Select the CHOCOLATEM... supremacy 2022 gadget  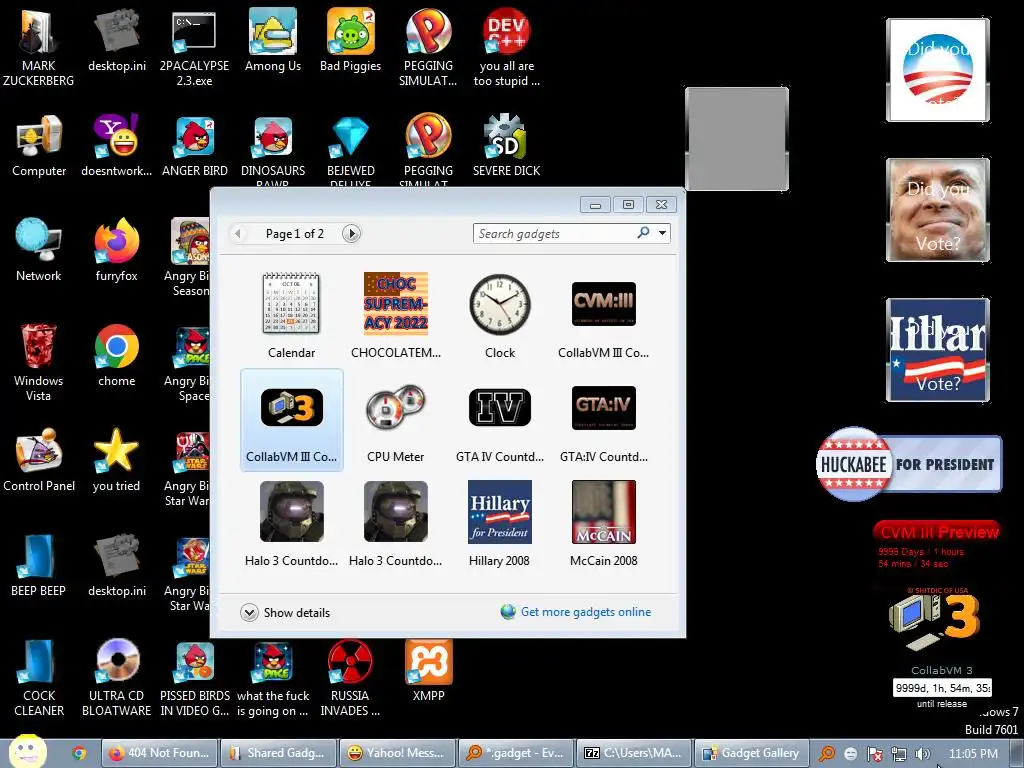click(395, 315)
